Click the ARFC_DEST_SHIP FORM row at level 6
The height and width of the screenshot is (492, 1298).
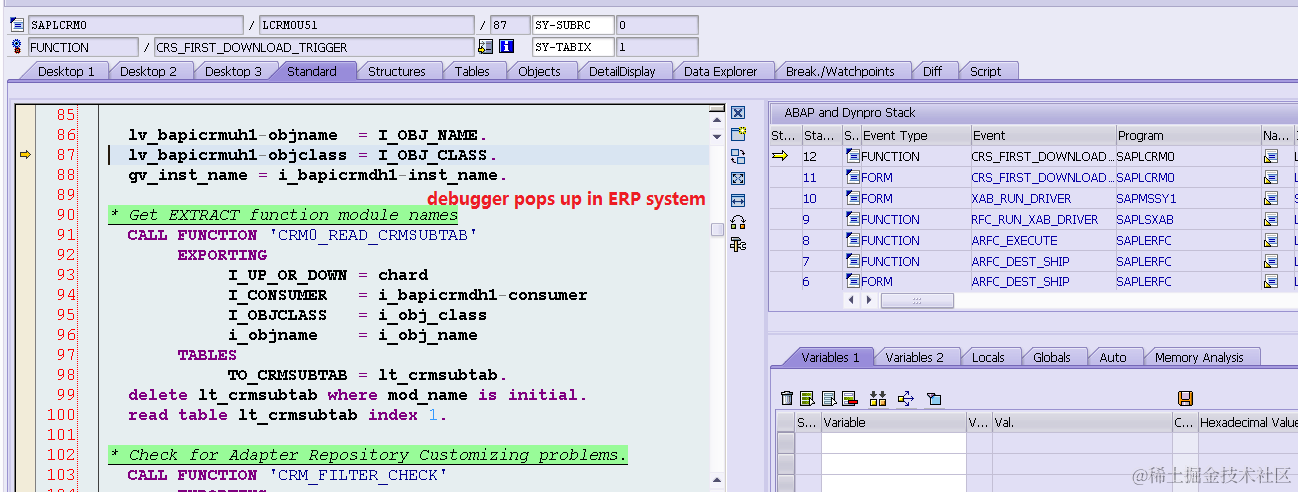click(x=1033, y=282)
